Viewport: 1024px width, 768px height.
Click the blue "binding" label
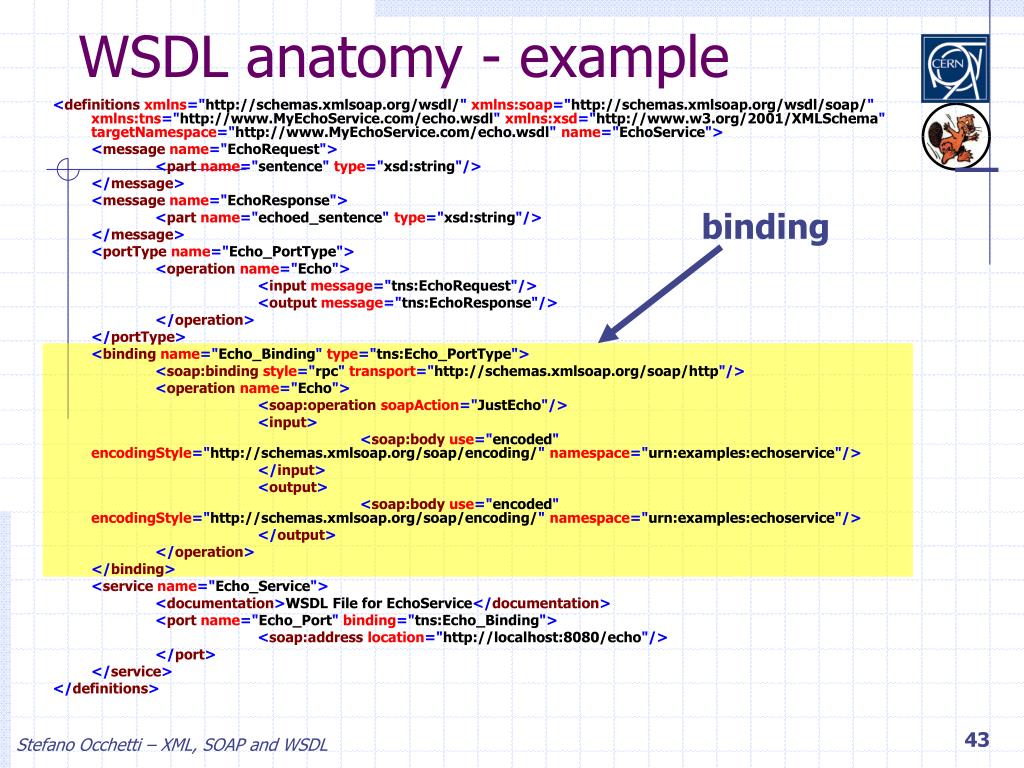(x=765, y=228)
